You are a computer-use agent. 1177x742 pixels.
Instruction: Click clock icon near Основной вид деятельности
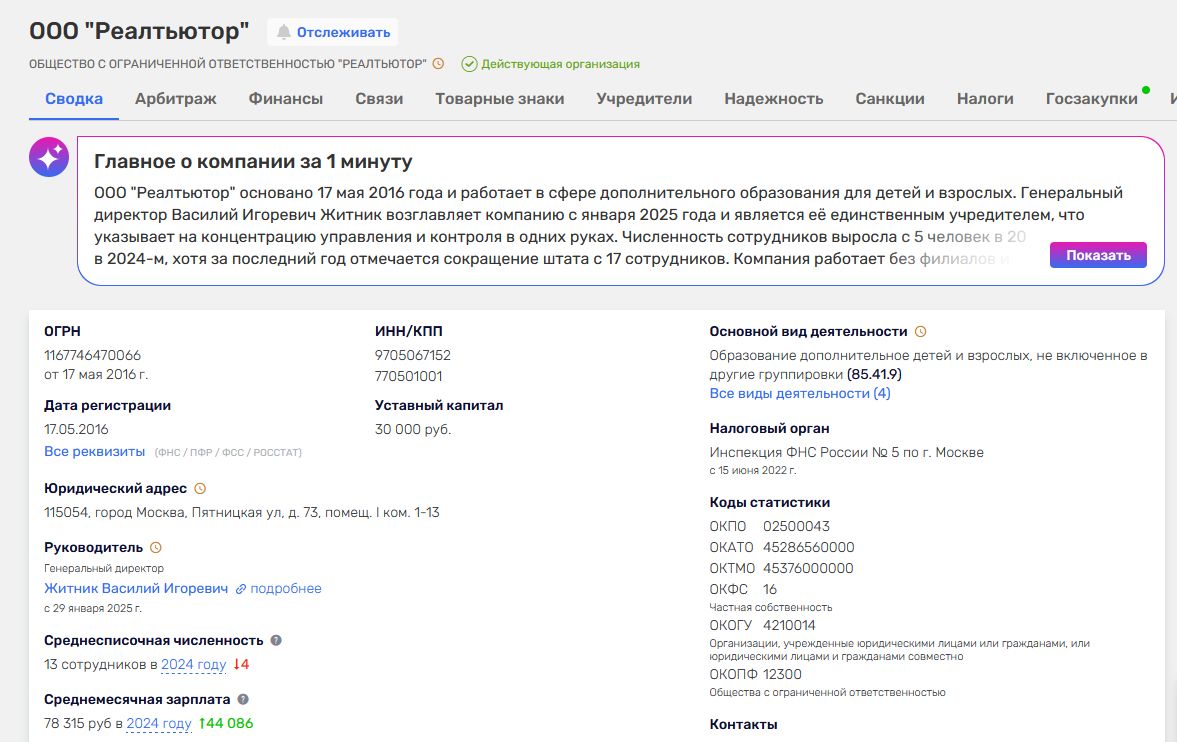click(x=920, y=332)
